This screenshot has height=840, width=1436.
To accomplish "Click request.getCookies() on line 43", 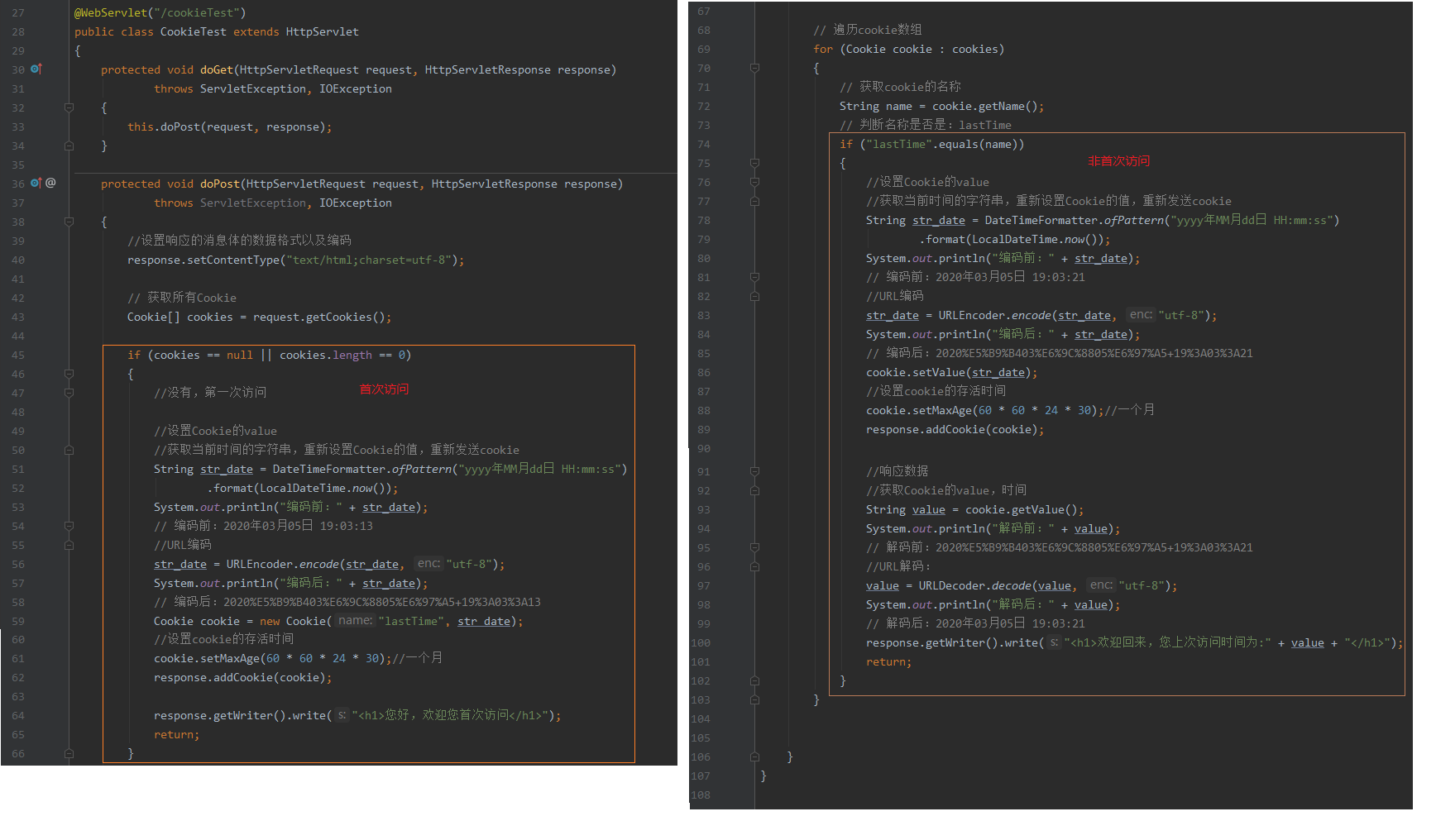I will tap(319, 317).
